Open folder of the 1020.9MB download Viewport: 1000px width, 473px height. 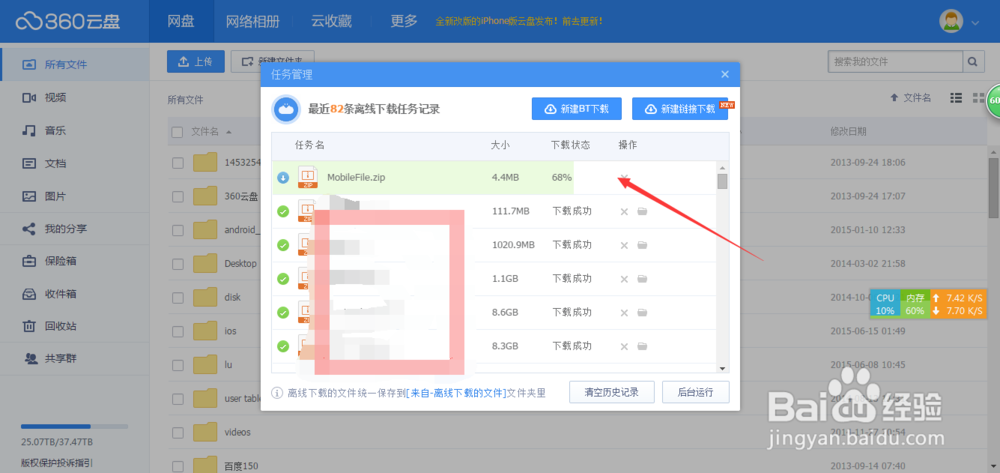pos(642,245)
